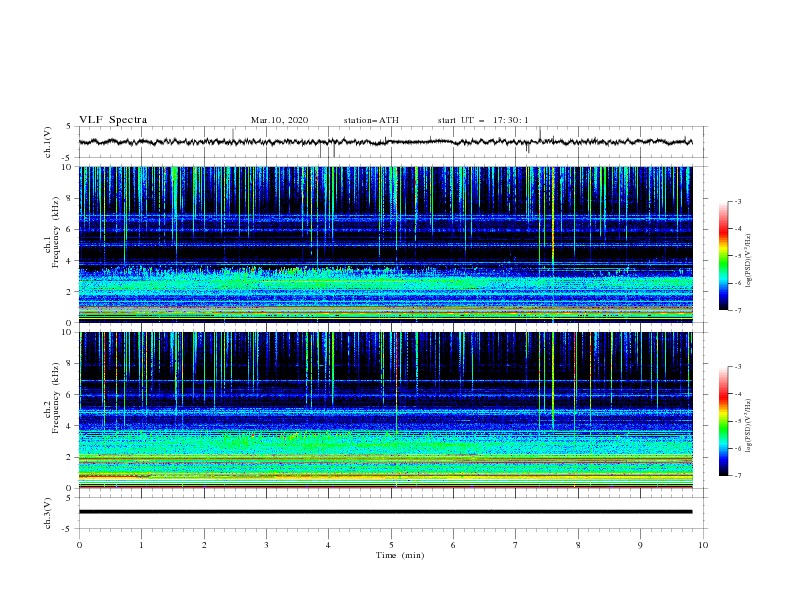Click time axis tick label "1"
This screenshot has width=792, height=612.
(141, 545)
